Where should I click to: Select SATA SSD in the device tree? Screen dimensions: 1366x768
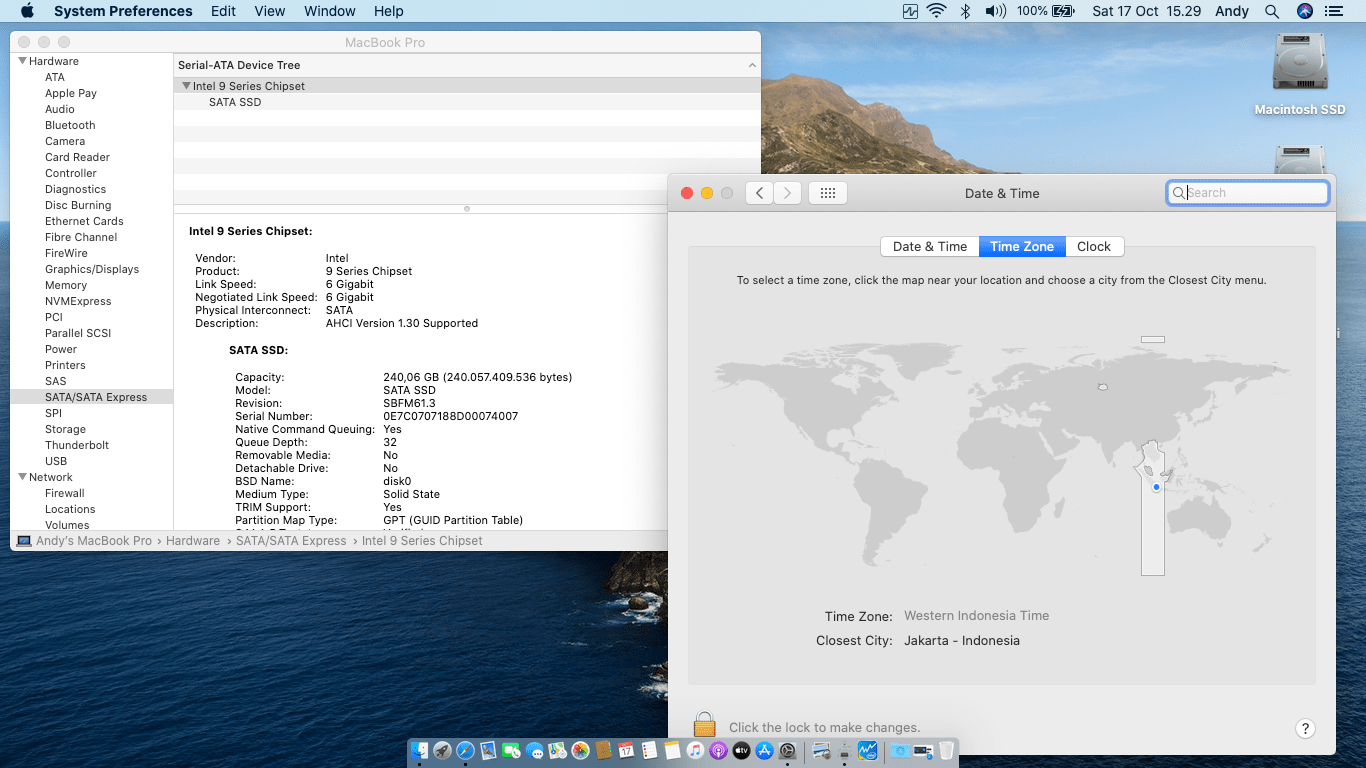[x=235, y=102]
